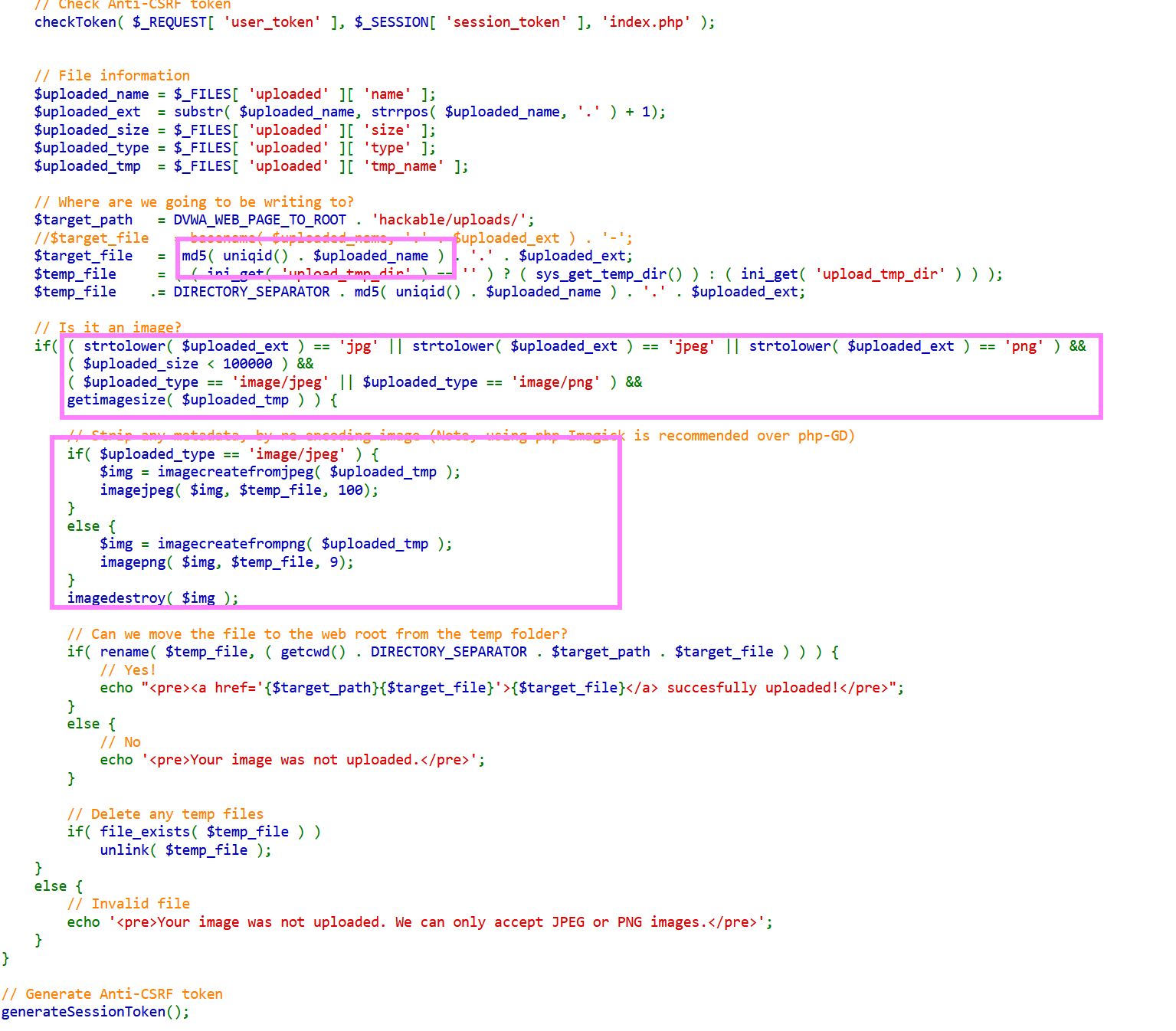Screen dimensions: 1176x1031
Task: Click the '// No' comment
Action: coord(120,742)
